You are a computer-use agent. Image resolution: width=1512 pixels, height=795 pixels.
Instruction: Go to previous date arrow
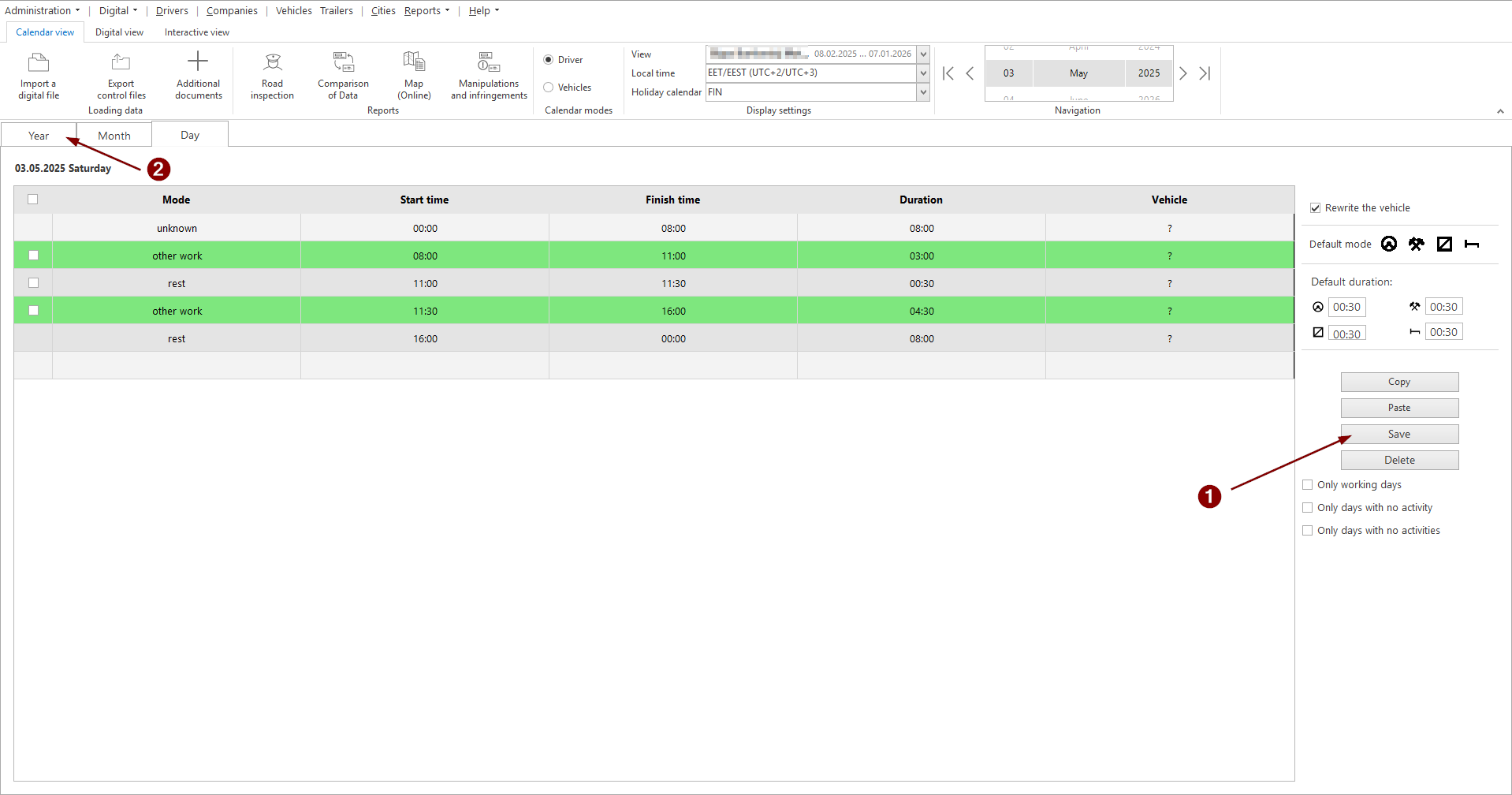click(x=970, y=73)
